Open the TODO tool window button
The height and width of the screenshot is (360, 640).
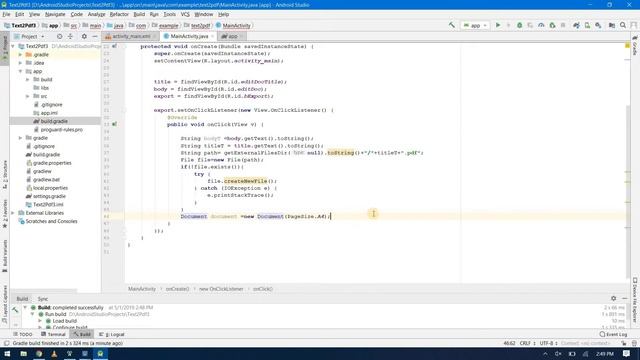(22, 334)
